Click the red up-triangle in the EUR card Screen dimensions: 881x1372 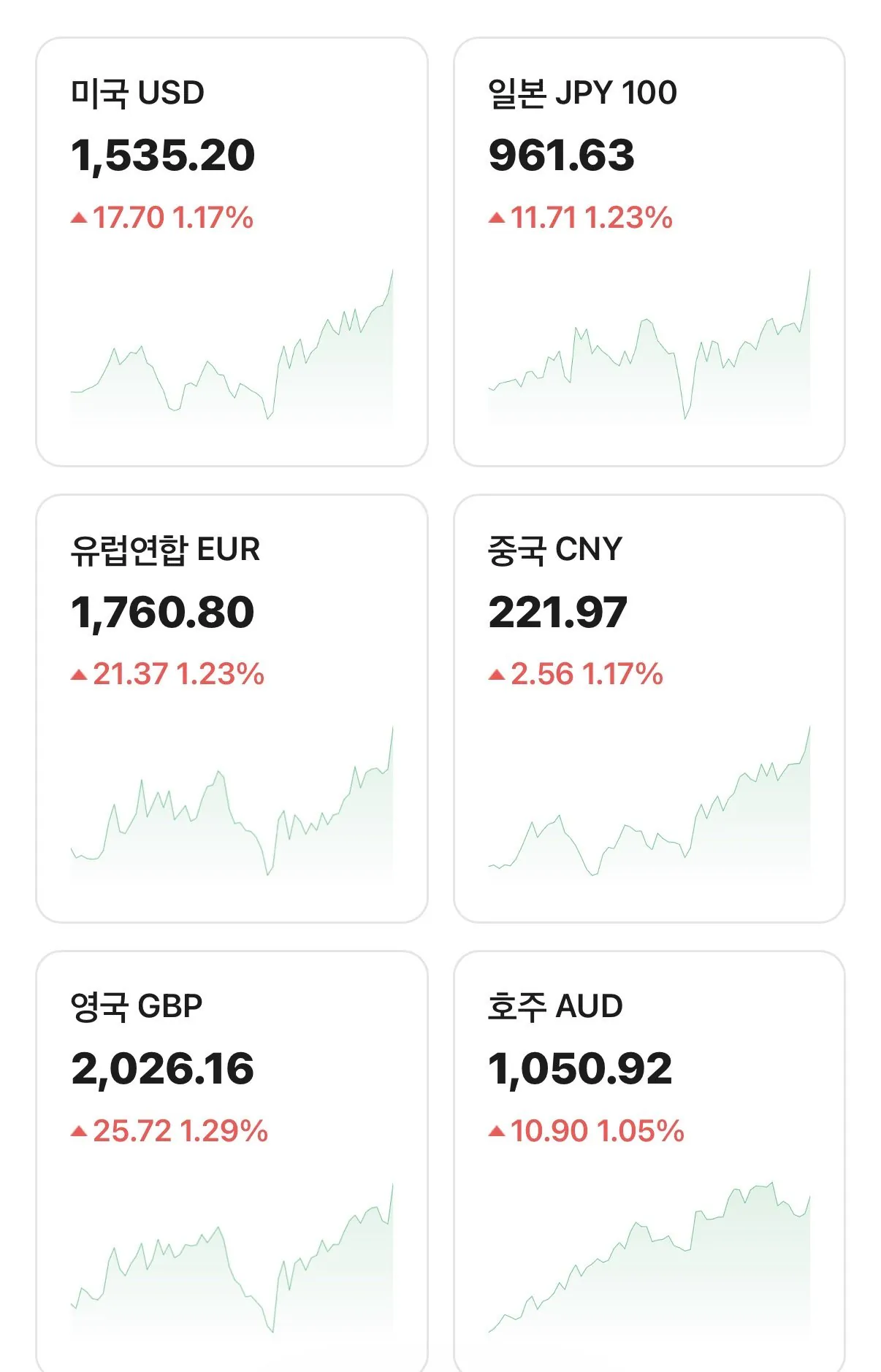tap(79, 675)
